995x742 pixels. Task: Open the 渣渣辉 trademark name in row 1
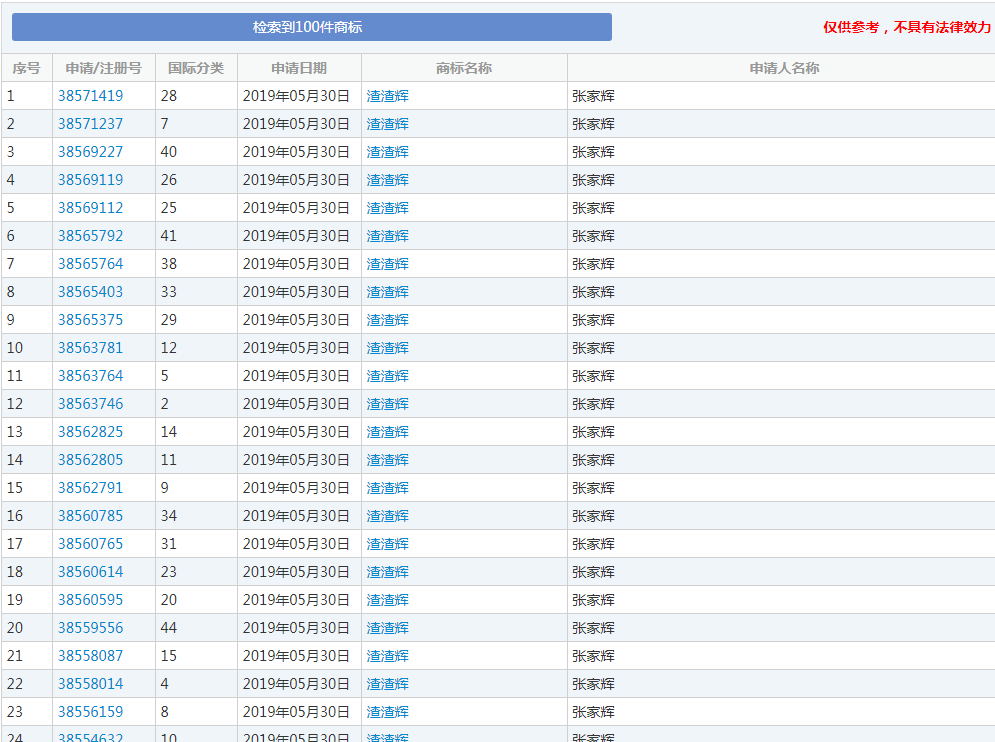[388, 96]
